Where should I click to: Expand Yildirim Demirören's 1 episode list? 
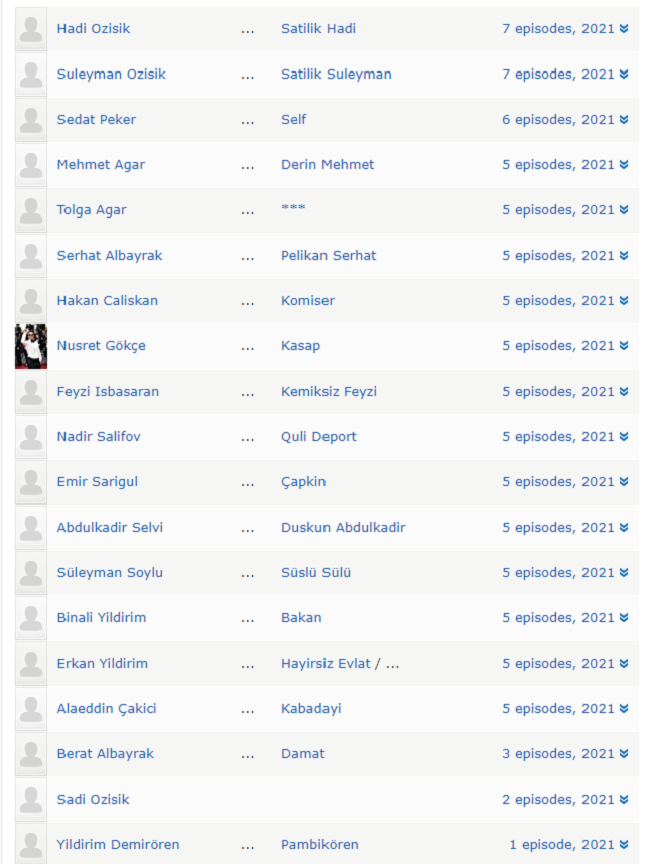click(568, 845)
